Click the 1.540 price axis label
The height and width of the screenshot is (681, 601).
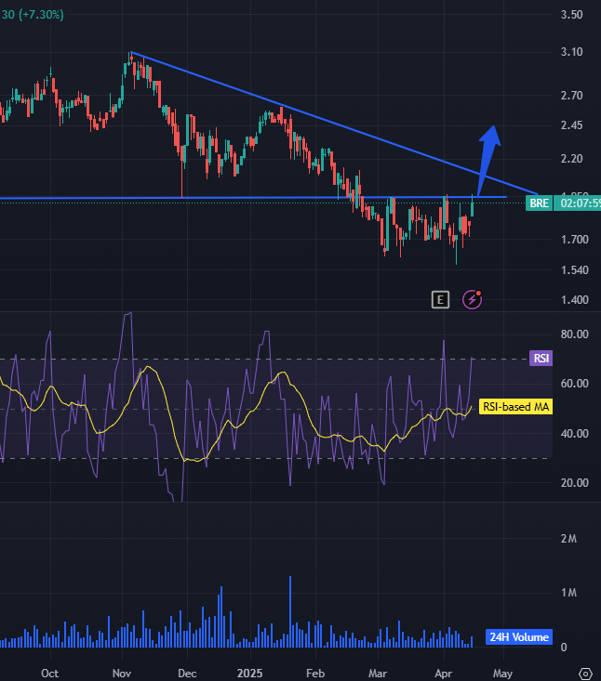point(575,270)
